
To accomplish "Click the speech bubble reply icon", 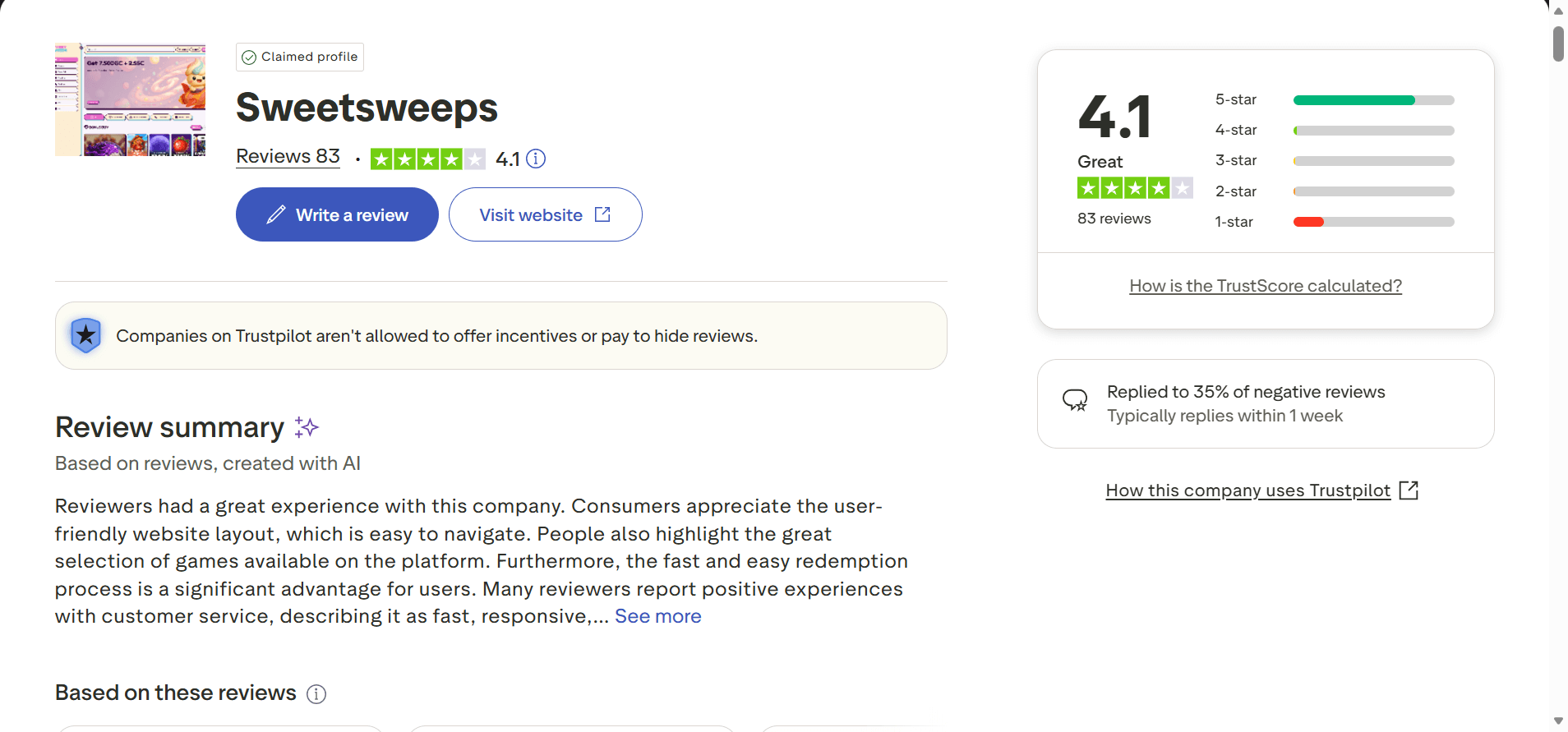I will pos(1075,400).
